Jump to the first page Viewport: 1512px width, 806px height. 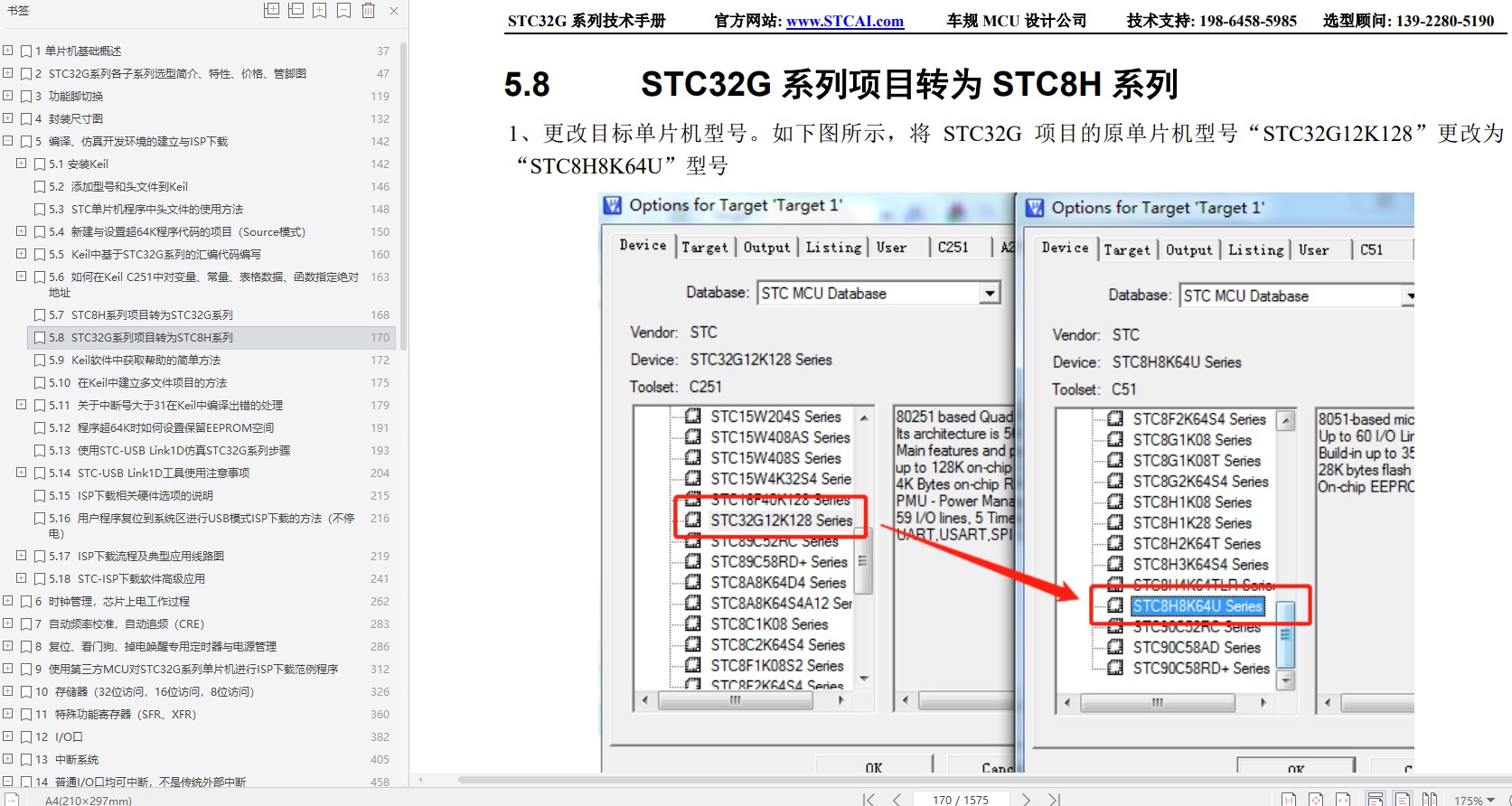click(x=869, y=799)
